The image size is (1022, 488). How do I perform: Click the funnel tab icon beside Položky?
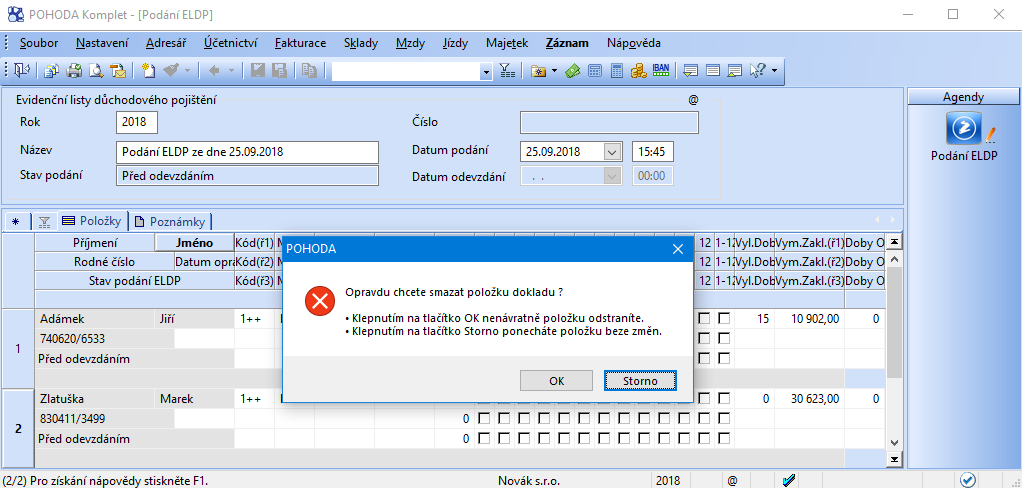click(44, 222)
